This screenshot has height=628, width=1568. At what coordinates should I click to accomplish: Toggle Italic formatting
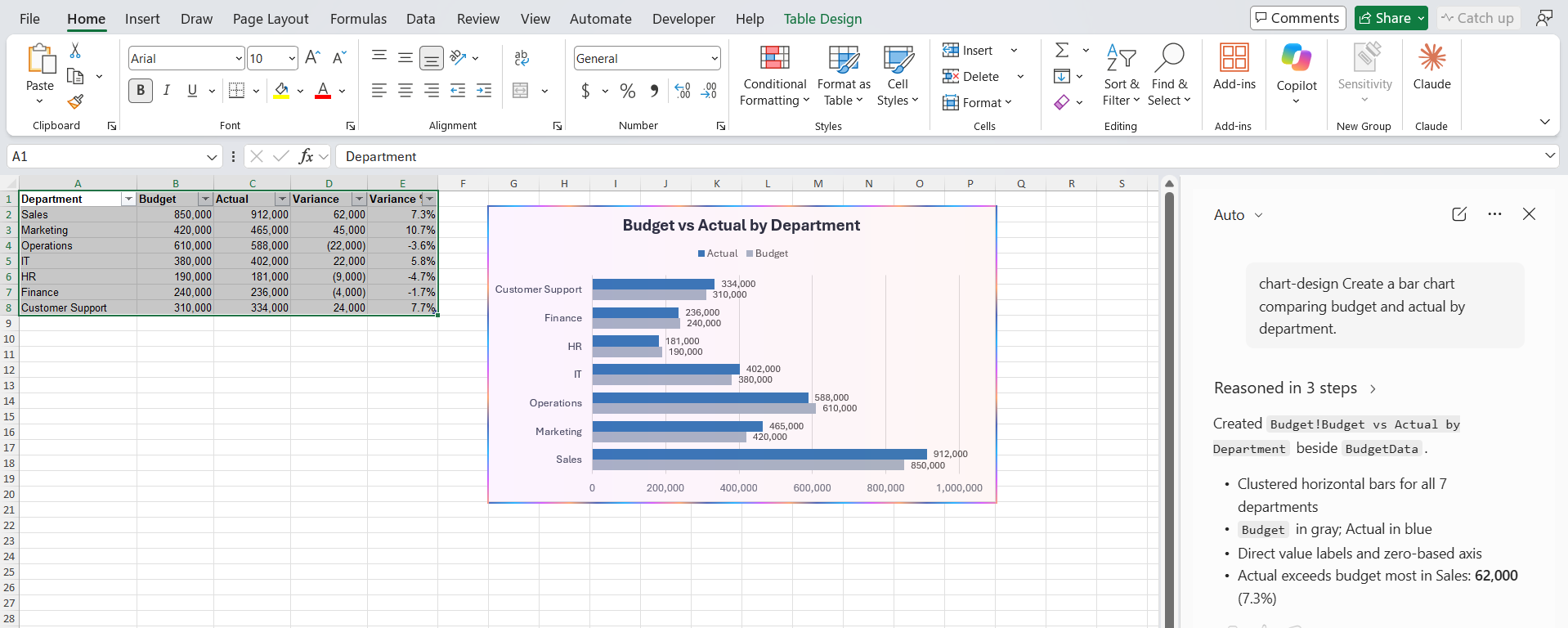pyautogui.click(x=167, y=91)
